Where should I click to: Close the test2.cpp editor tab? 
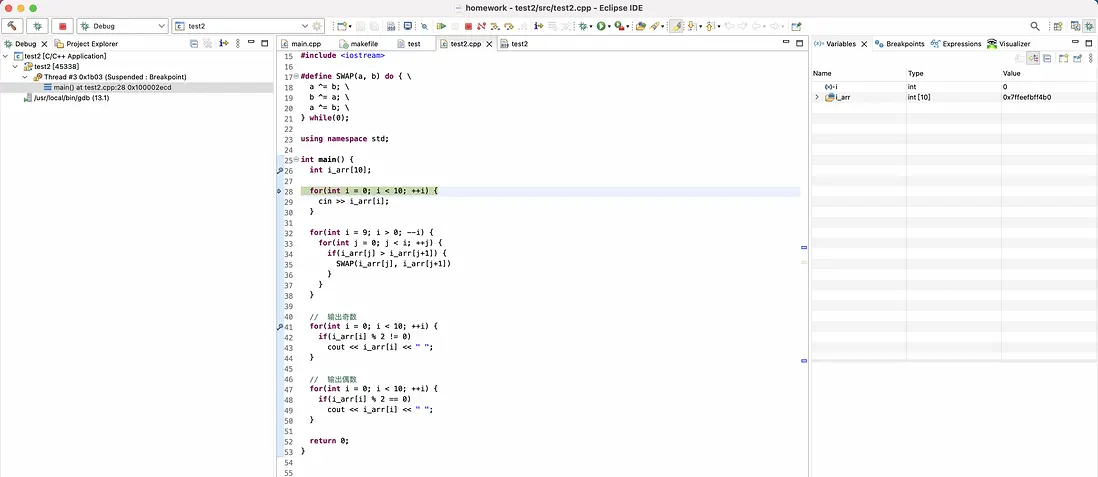pos(489,44)
